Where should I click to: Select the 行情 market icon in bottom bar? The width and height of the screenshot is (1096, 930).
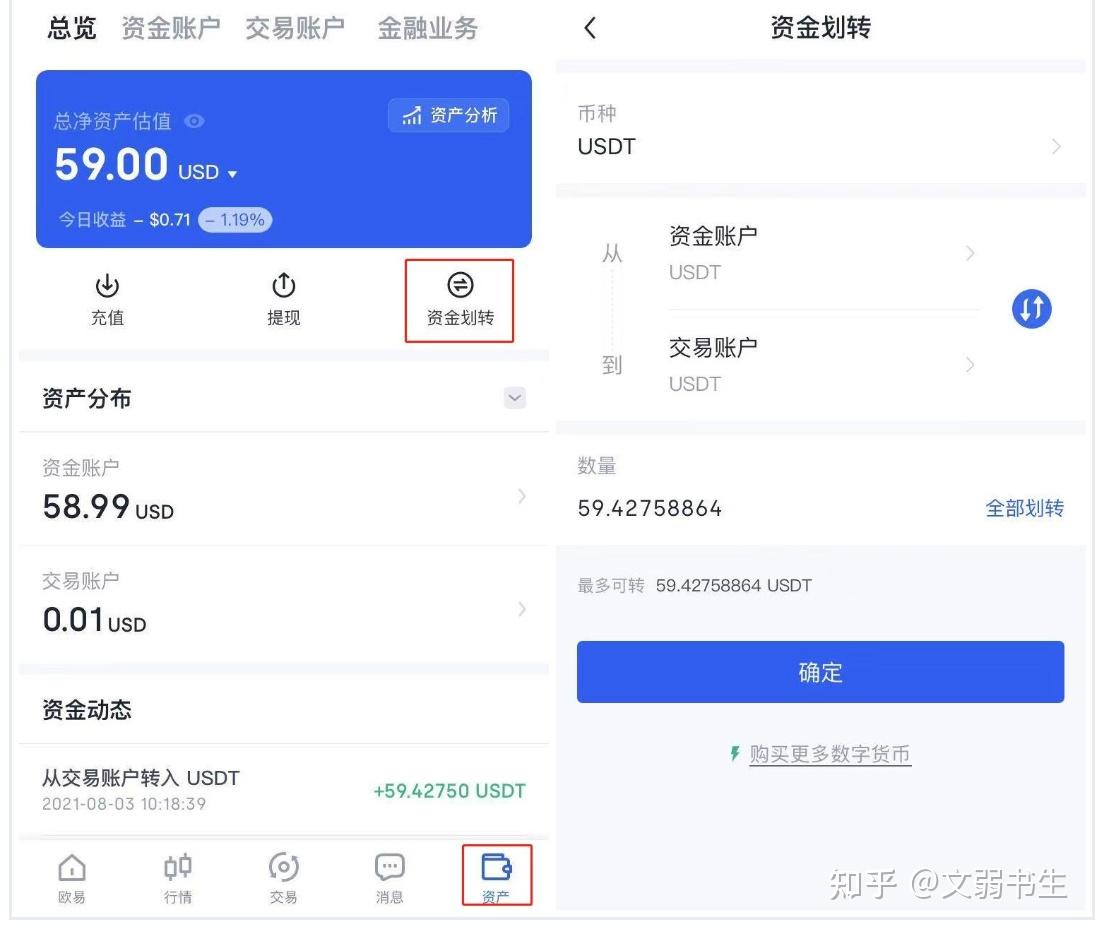[177, 877]
